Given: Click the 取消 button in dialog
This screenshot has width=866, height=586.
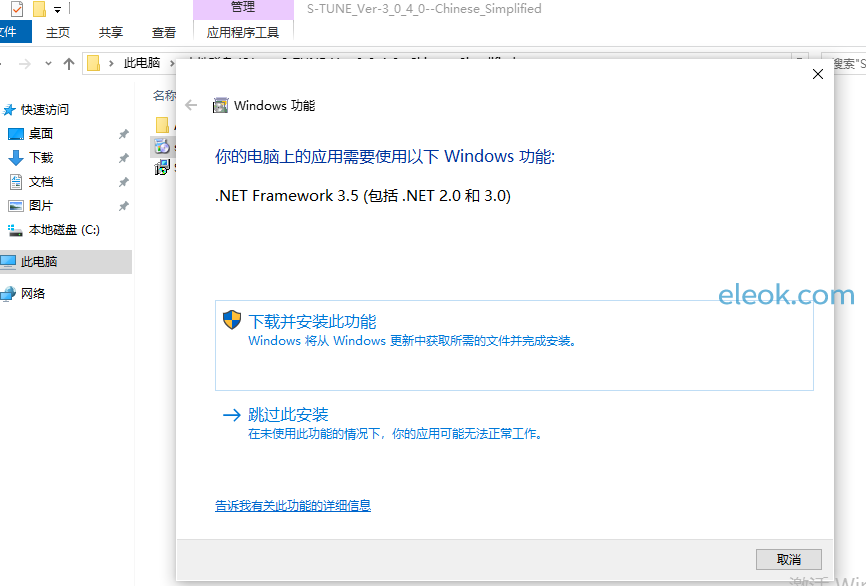Looking at the screenshot, I should point(788,559).
